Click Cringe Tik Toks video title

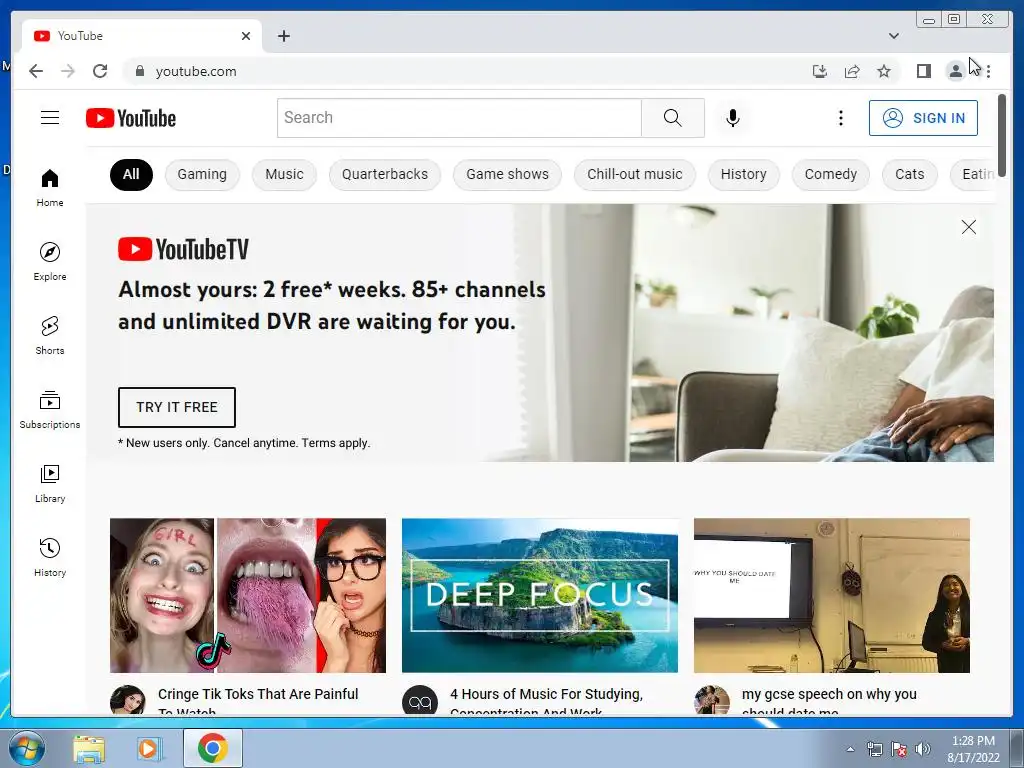[258, 701]
